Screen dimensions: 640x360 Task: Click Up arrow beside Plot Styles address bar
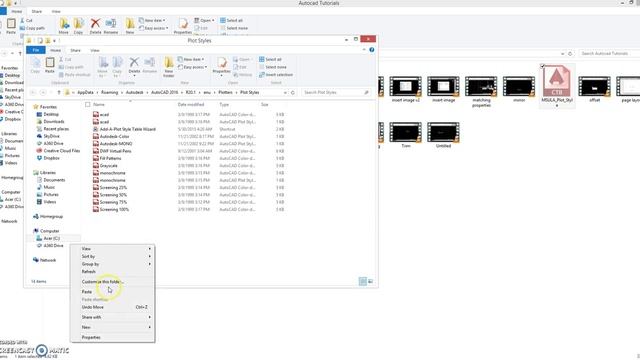59,93
